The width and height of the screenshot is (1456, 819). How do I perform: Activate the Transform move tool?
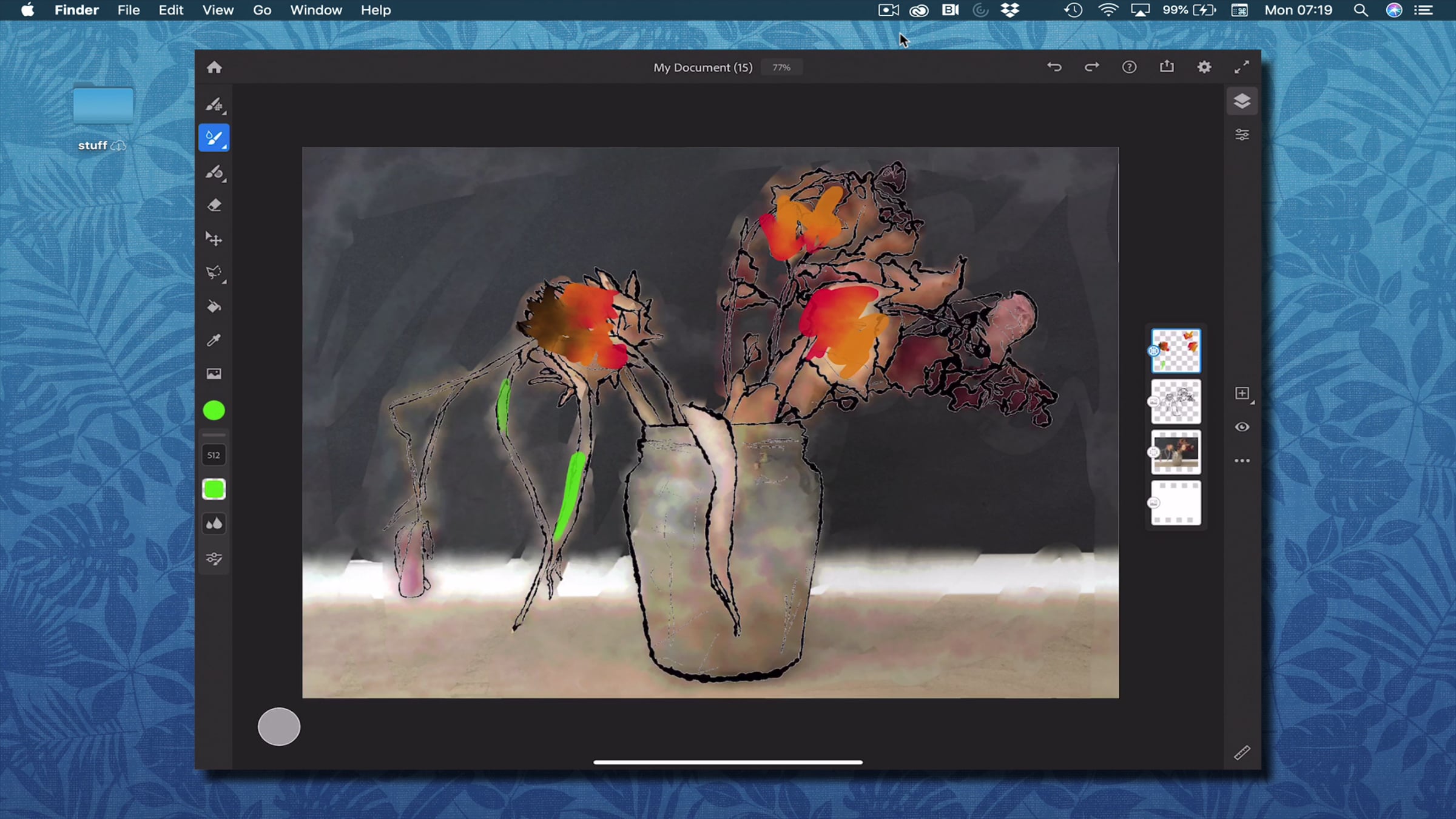pyautogui.click(x=214, y=239)
